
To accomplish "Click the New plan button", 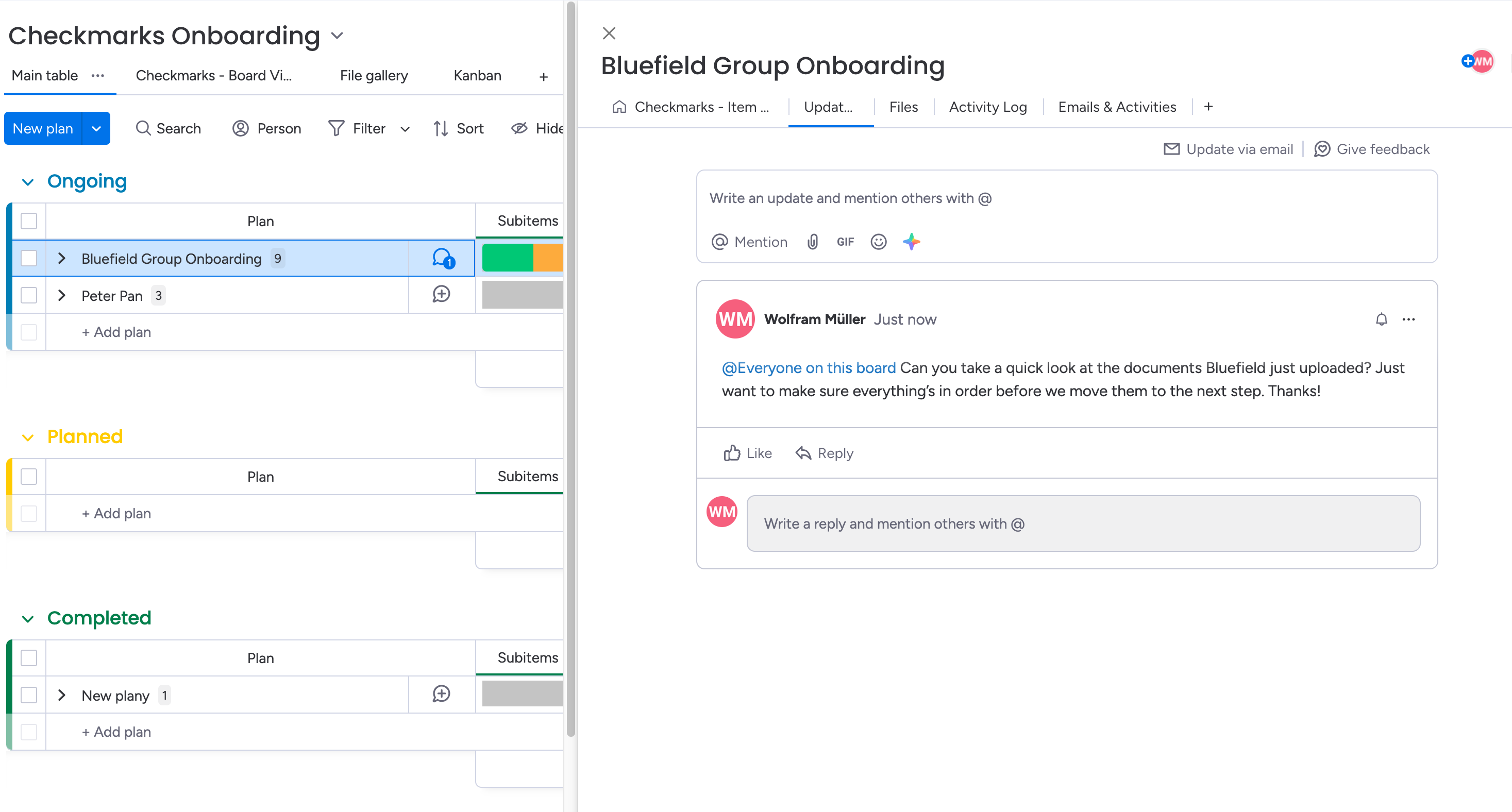I will 43,128.
